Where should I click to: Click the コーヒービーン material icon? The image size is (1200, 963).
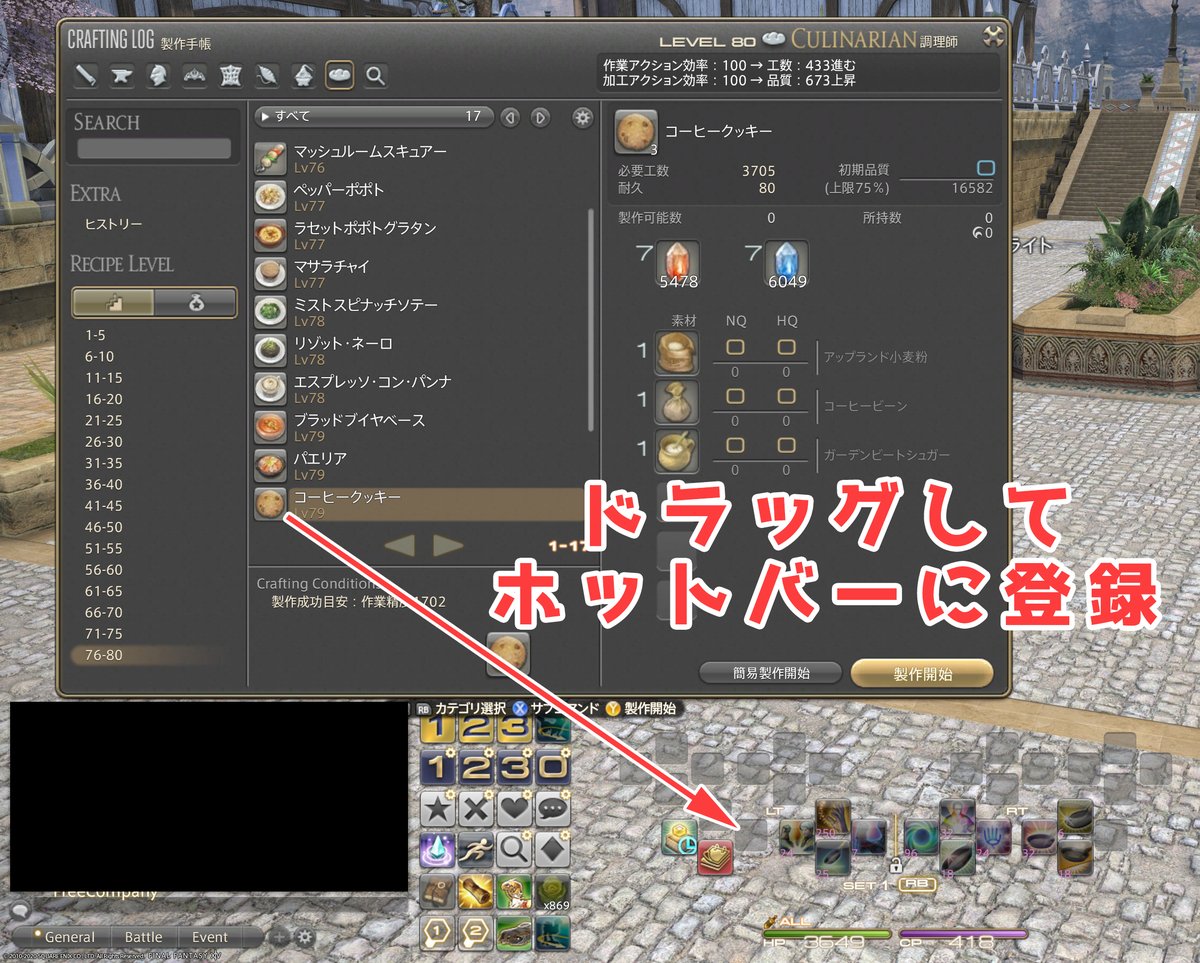677,402
